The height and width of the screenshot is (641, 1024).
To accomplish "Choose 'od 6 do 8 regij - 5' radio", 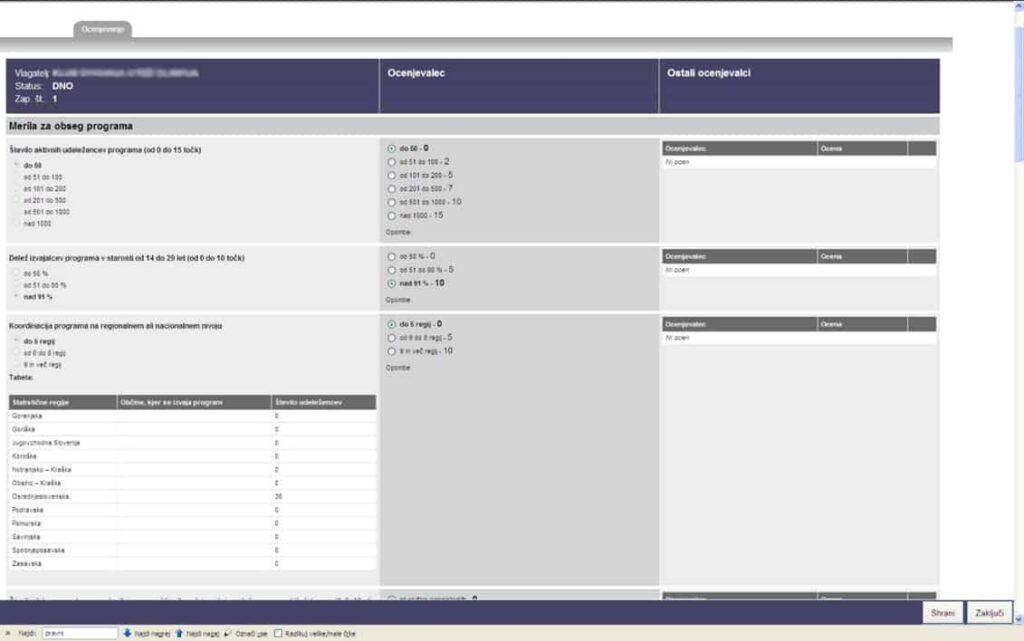I will coord(391,338).
